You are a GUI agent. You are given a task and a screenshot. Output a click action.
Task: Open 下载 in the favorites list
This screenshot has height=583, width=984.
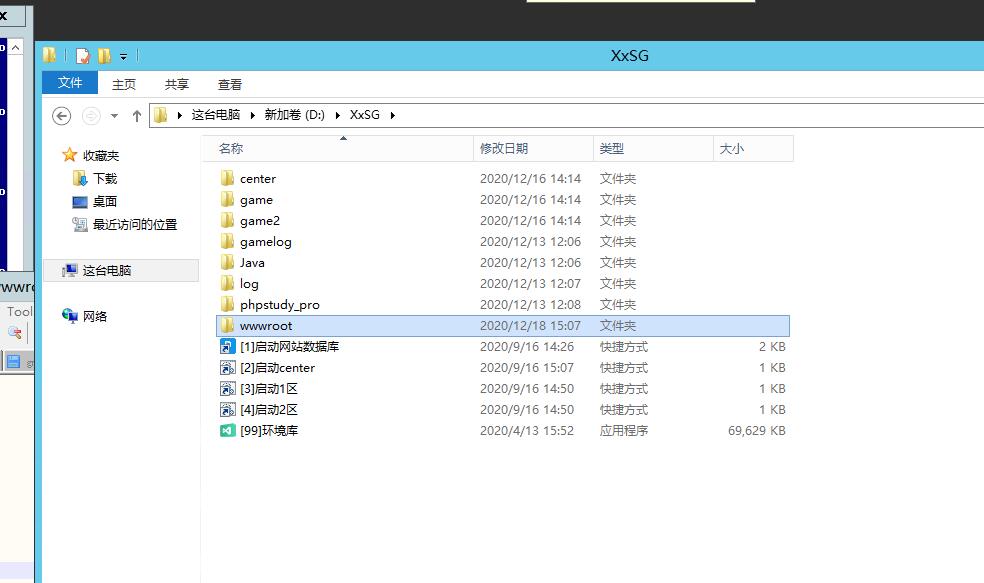click(x=105, y=178)
